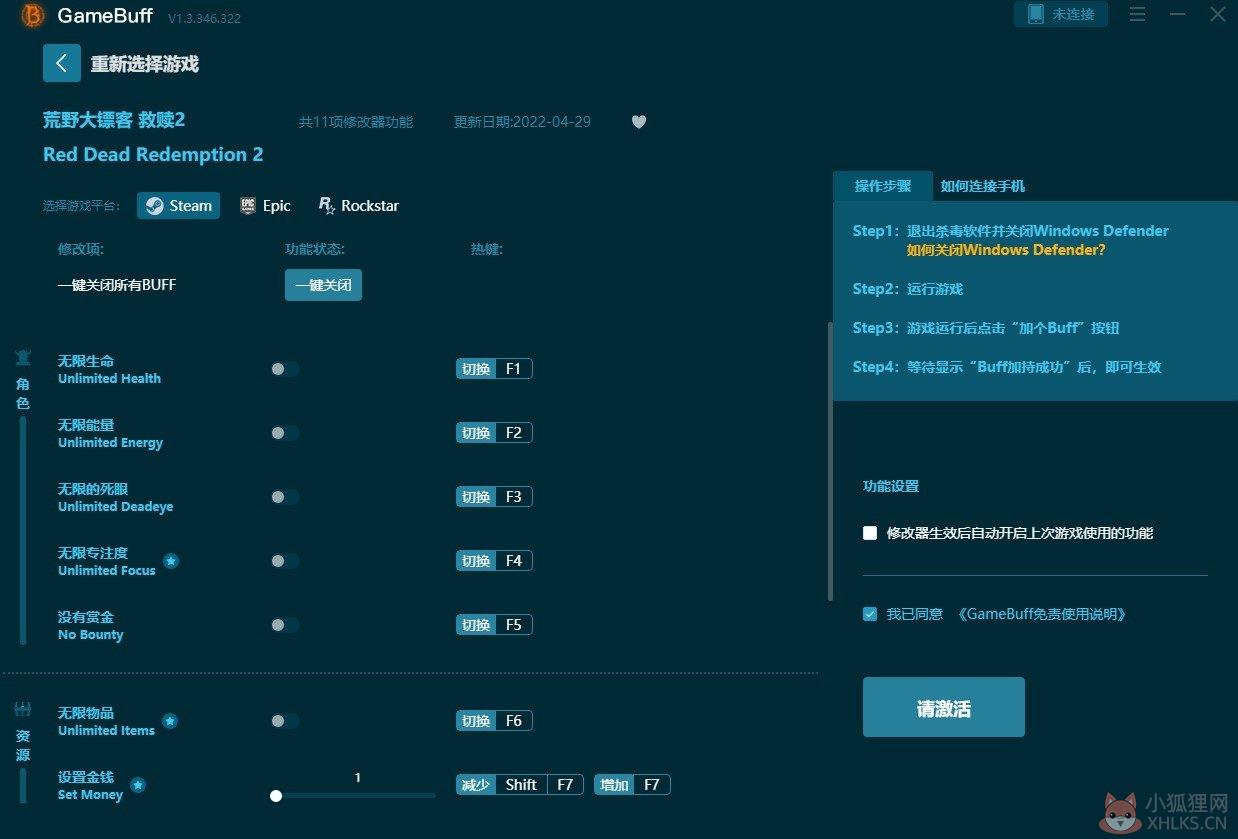Click the cheat list vertical scrollbar
The height and width of the screenshot is (839, 1238).
(x=829, y=460)
